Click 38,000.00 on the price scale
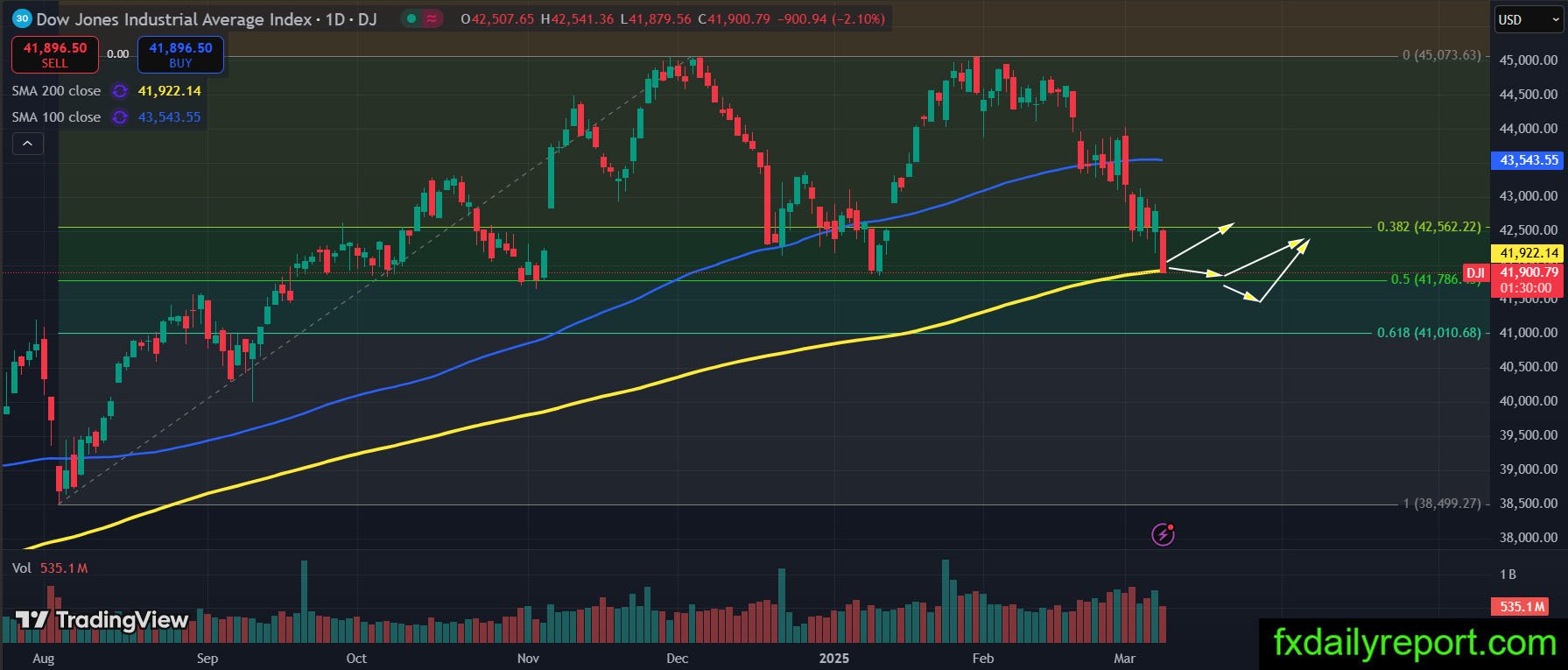 1529,538
